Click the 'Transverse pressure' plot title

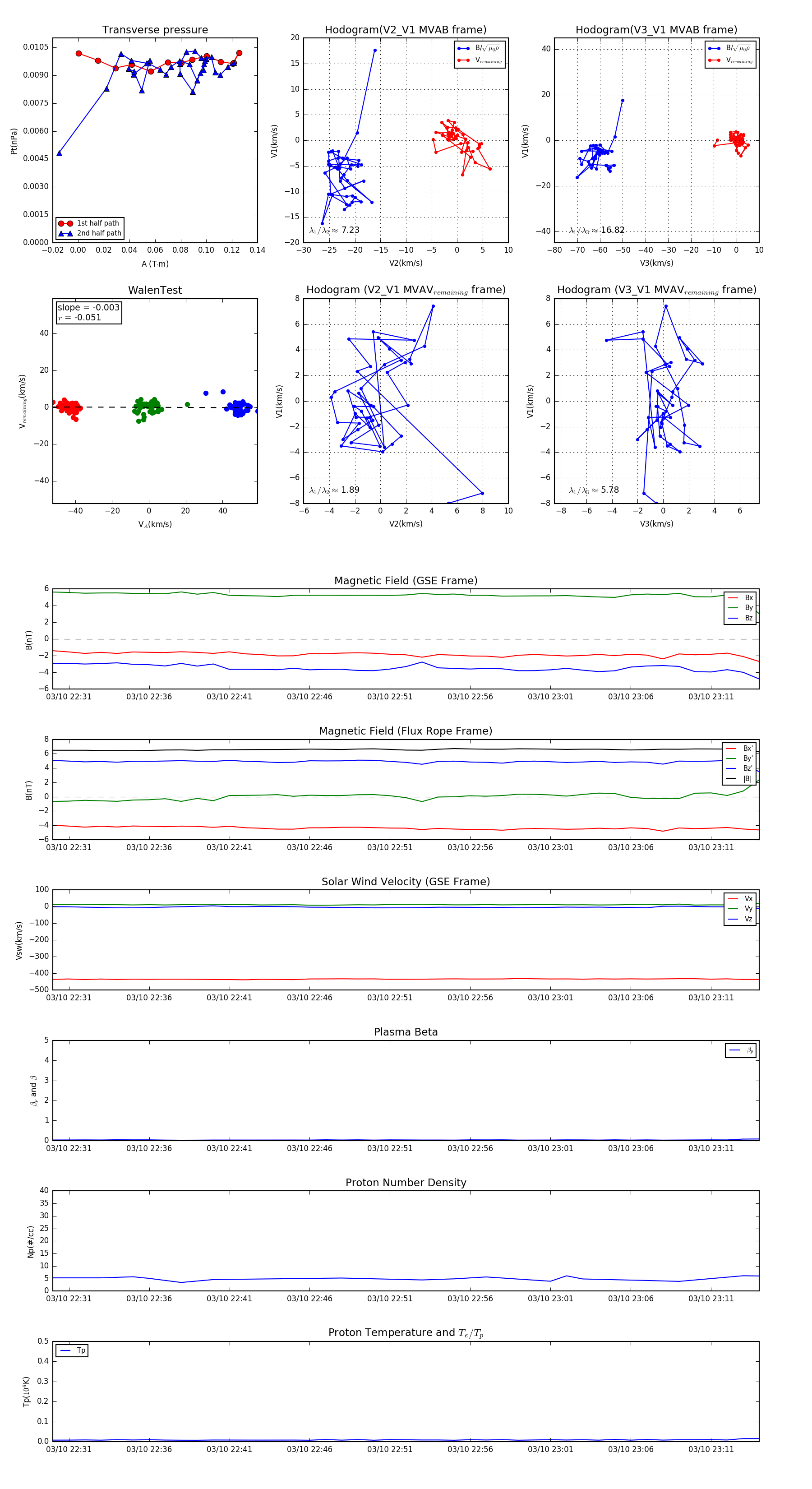coord(155,30)
